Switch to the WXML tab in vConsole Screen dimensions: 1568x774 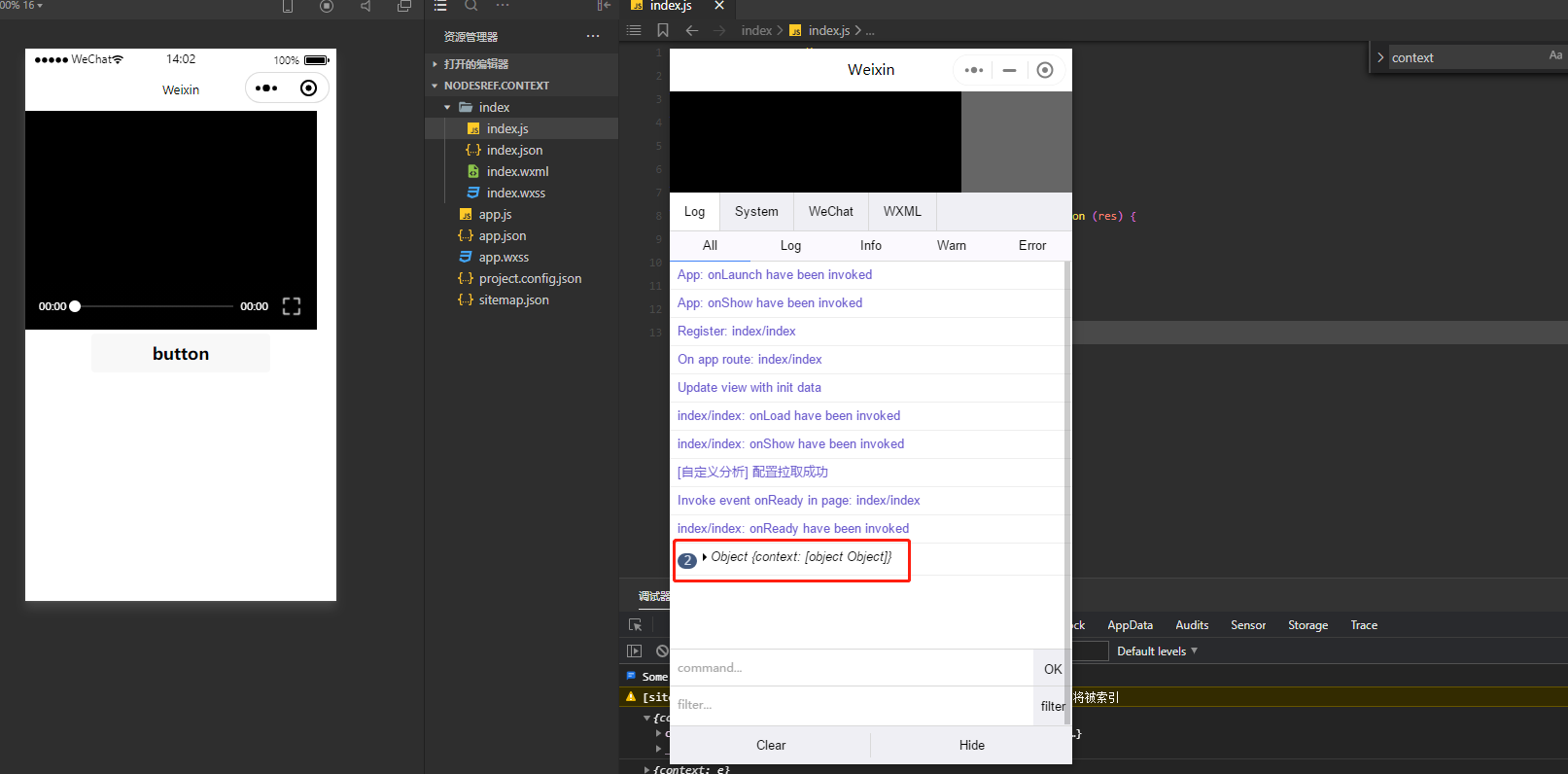902,211
